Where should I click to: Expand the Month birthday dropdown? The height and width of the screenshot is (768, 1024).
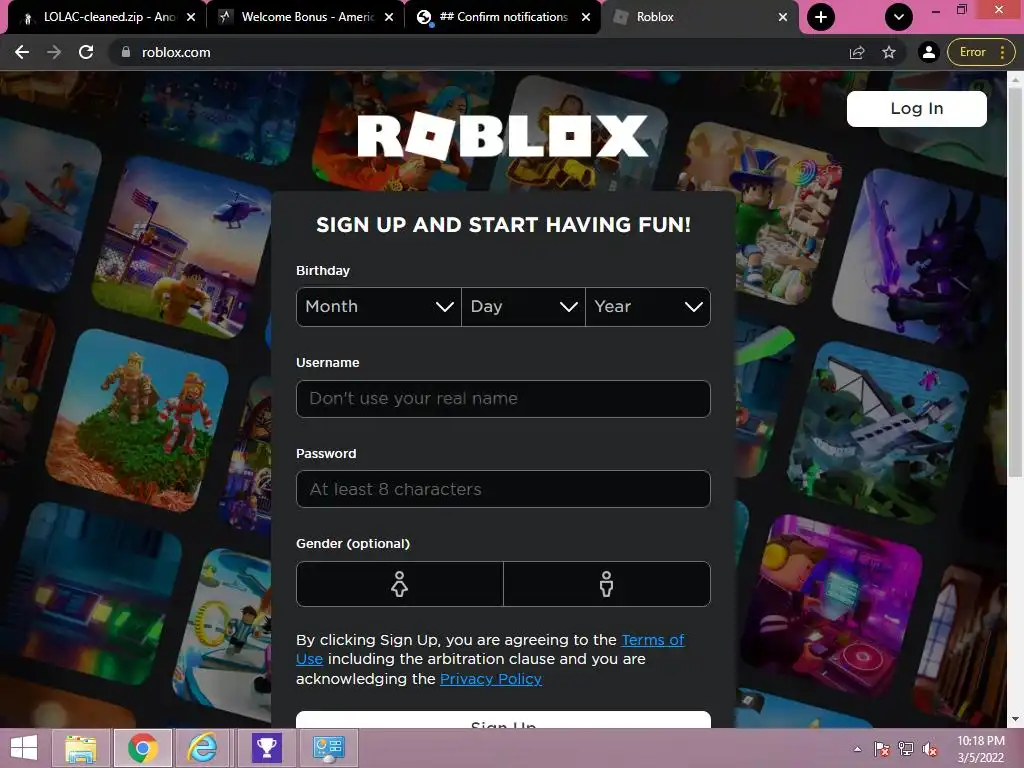tap(379, 307)
